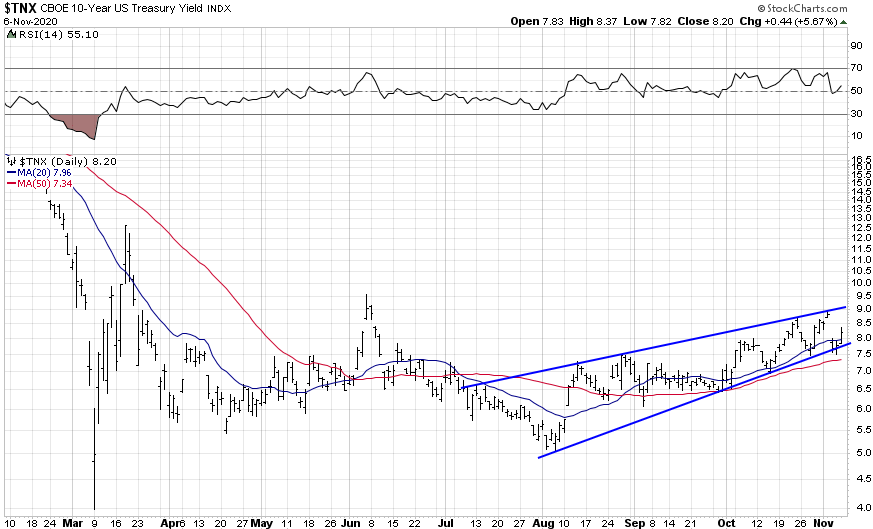
Task: Click the 90 label on the RSI axis
Action: tap(857, 46)
